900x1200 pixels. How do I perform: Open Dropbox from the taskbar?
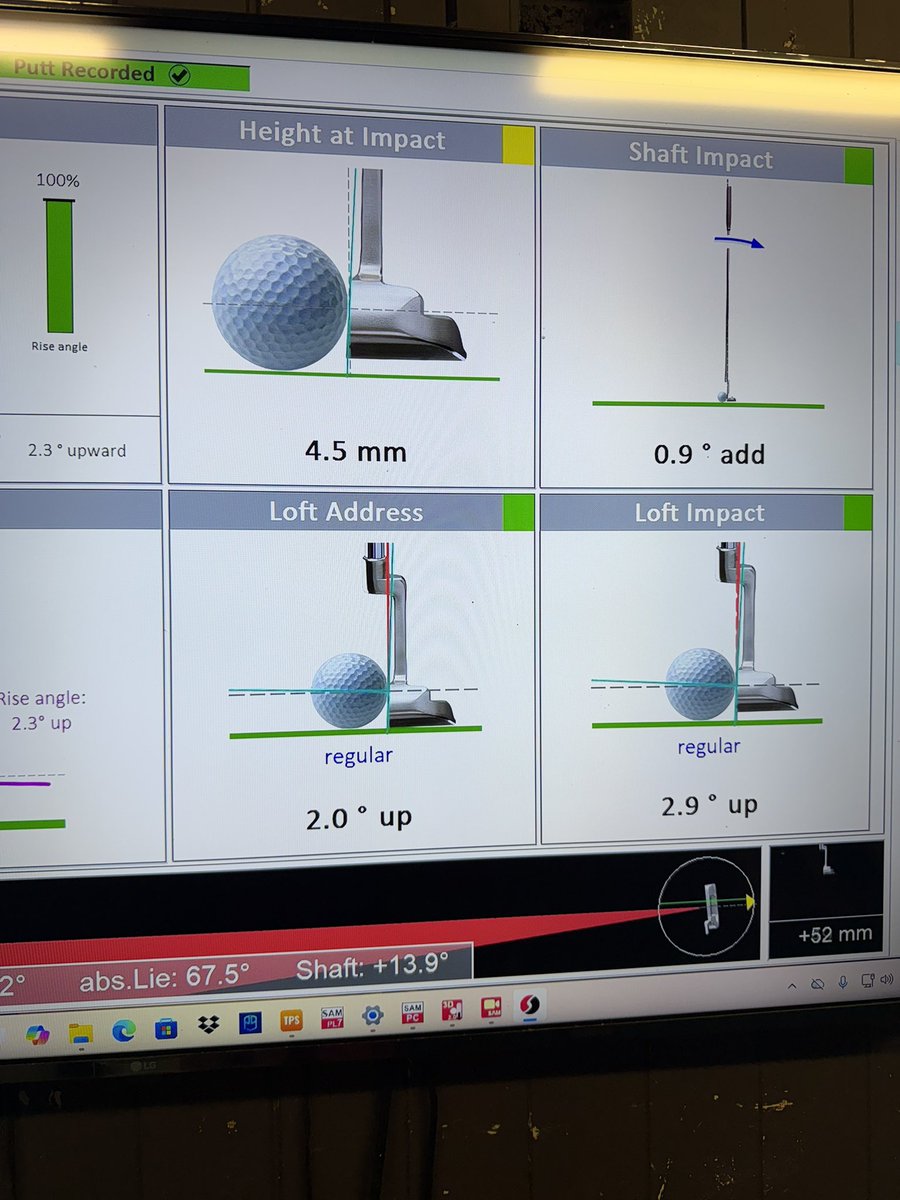pos(208,1027)
